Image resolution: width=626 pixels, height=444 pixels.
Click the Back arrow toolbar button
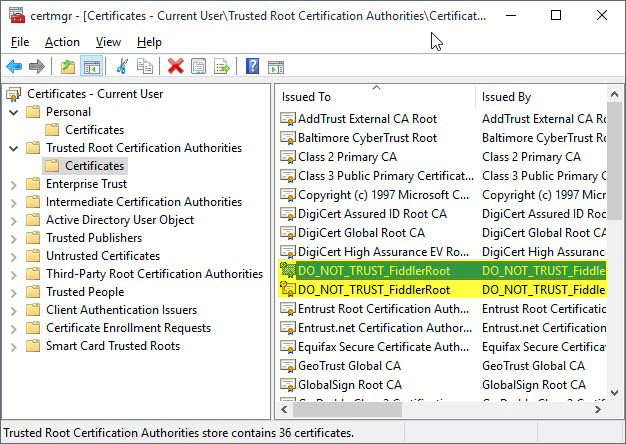[x=14, y=66]
